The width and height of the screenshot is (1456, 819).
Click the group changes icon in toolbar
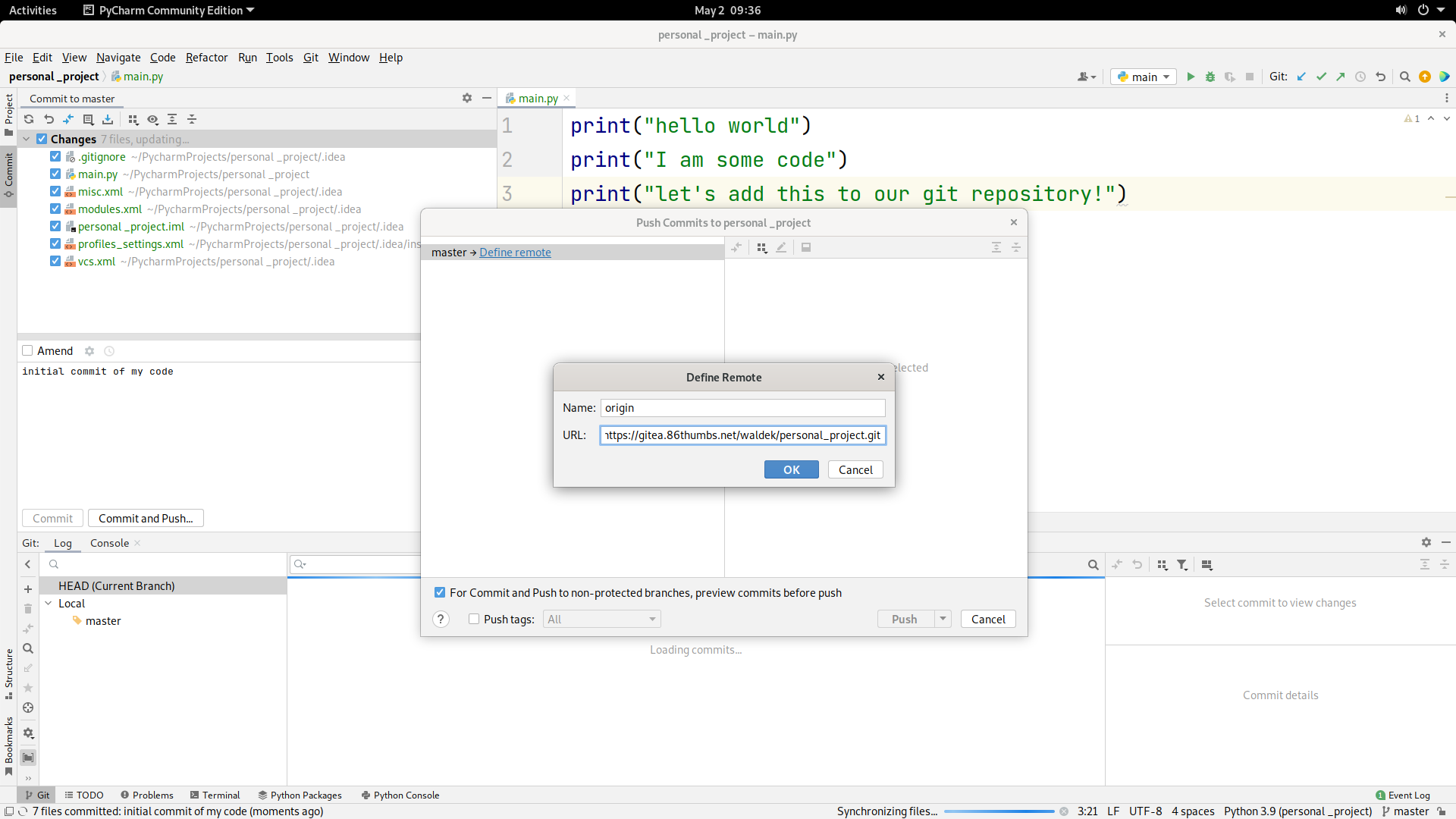[133, 119]
